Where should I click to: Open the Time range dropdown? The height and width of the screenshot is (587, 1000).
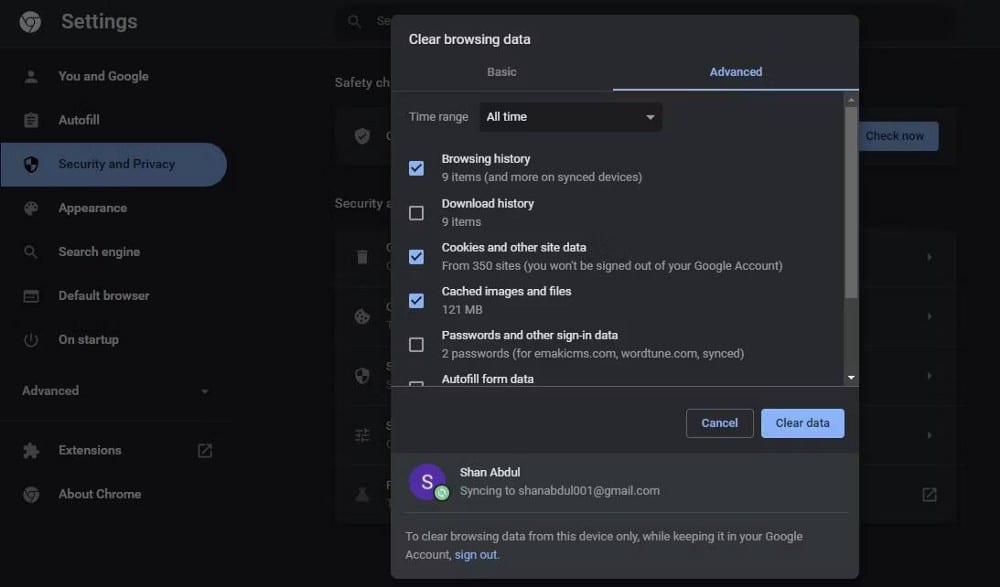[x=570, y=117]
